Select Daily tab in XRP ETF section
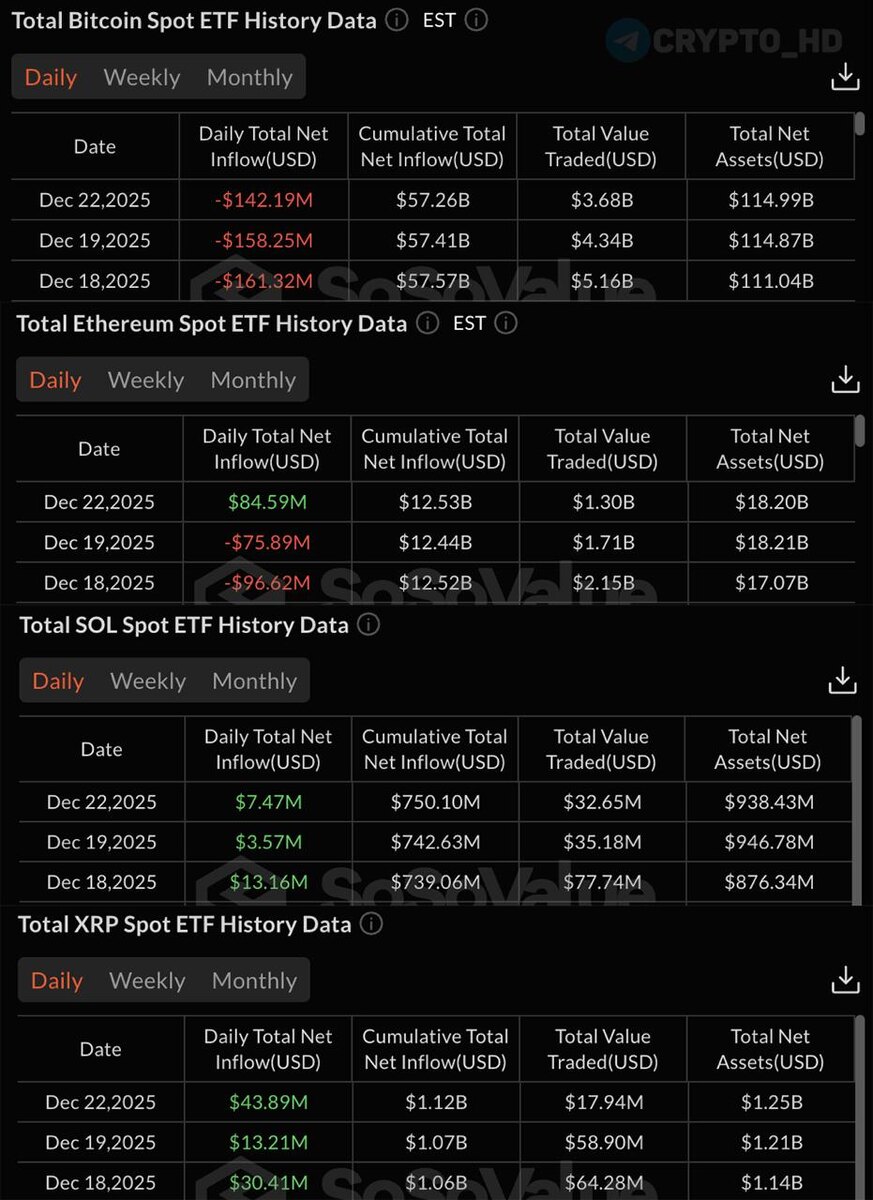 tap(57, 981)
